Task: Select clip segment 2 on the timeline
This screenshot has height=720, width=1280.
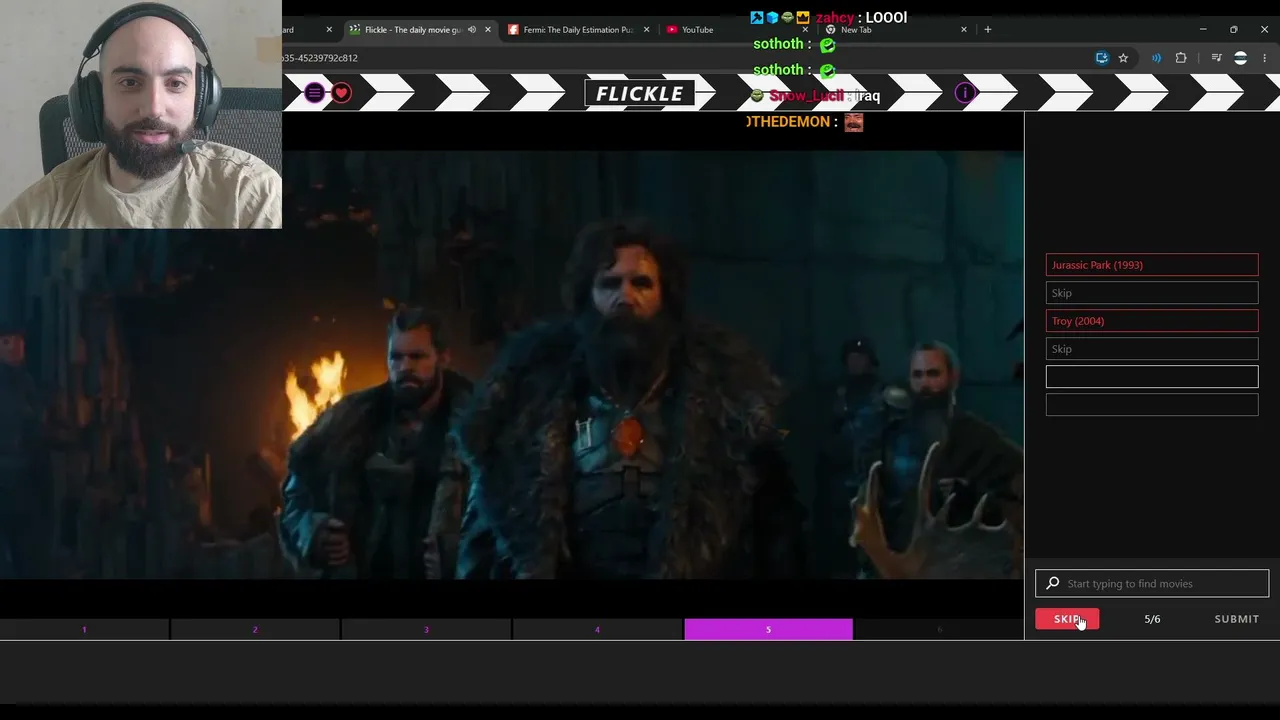Action: click(x=255, y=629)
